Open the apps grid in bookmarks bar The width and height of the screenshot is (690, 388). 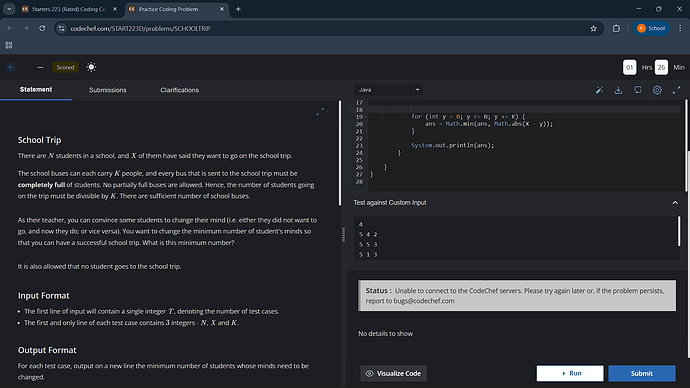(9, 45)
